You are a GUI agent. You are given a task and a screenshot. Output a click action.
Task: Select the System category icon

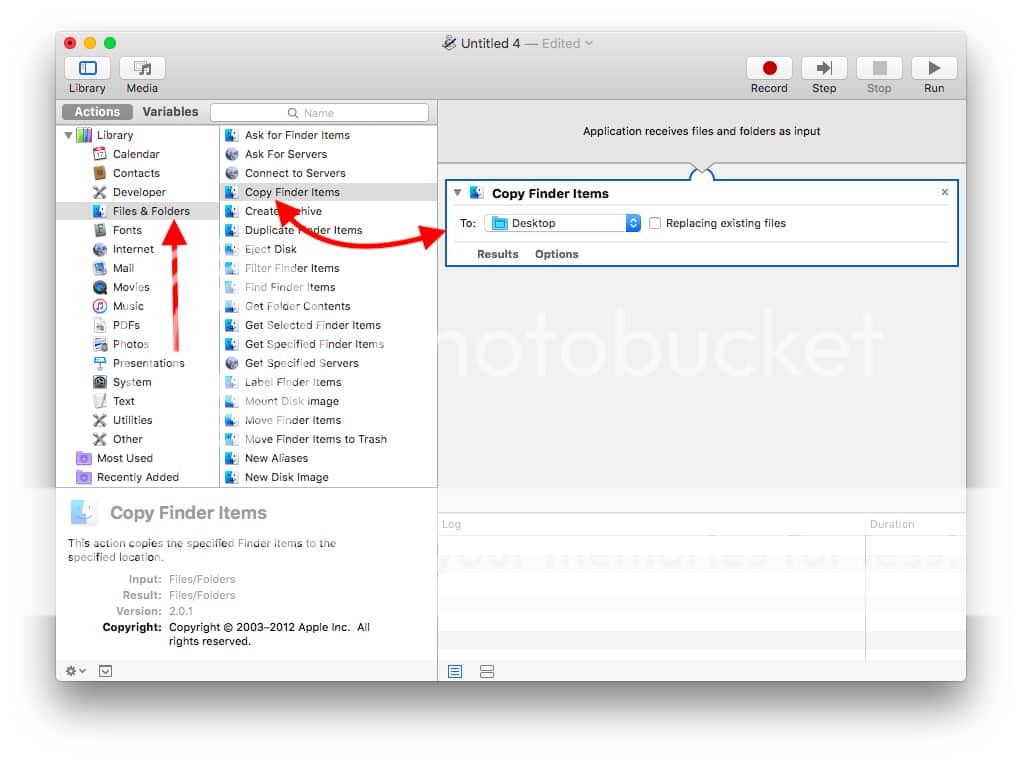click(x=100, y=382)
